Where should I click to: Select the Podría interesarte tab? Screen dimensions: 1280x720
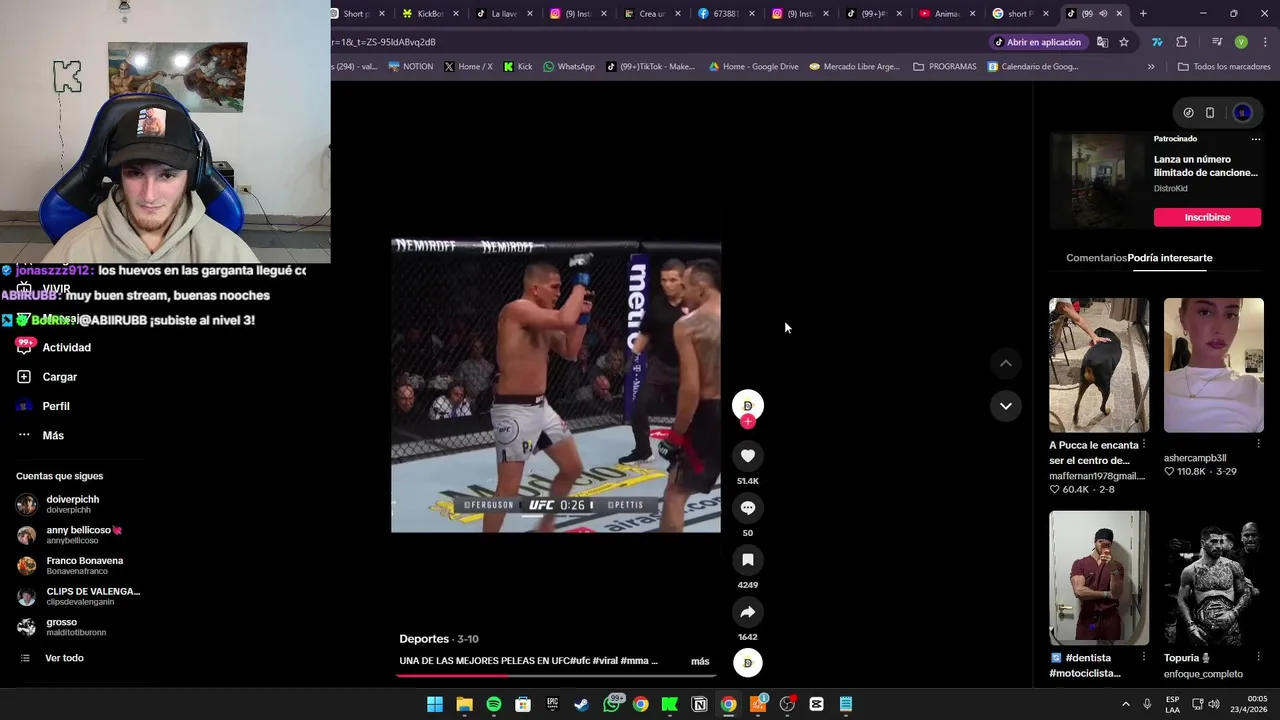pyautogui.click(x=1170, y=258)
